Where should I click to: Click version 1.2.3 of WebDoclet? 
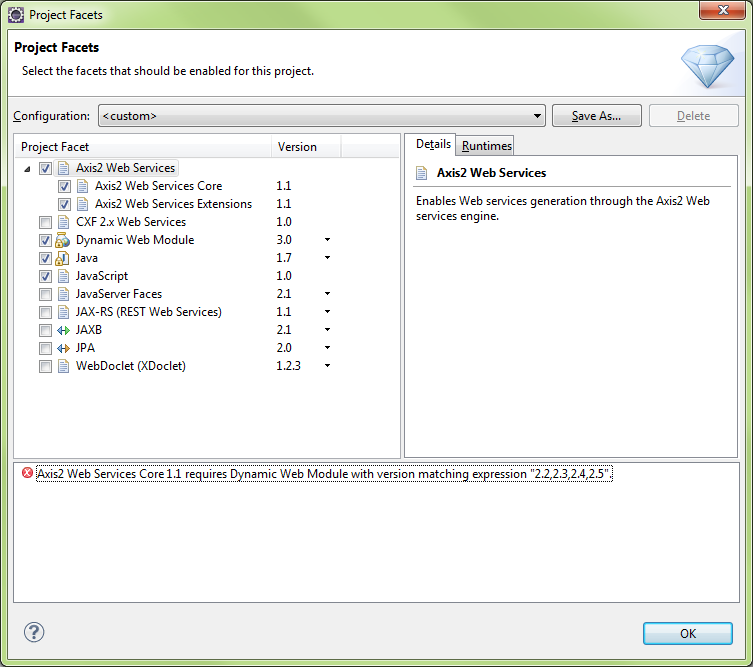point(288,366)
